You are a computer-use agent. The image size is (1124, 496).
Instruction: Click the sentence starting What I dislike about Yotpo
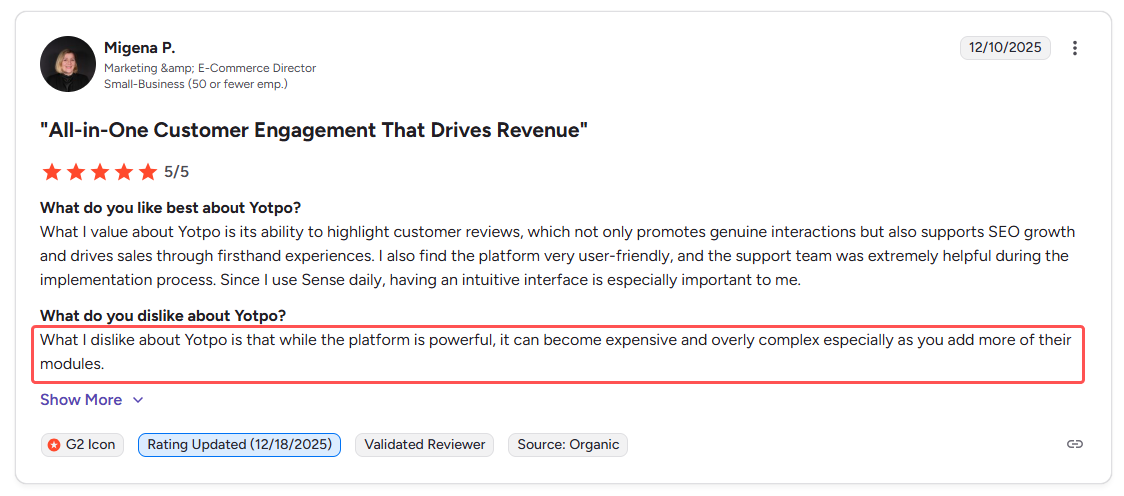pos(556,352)
